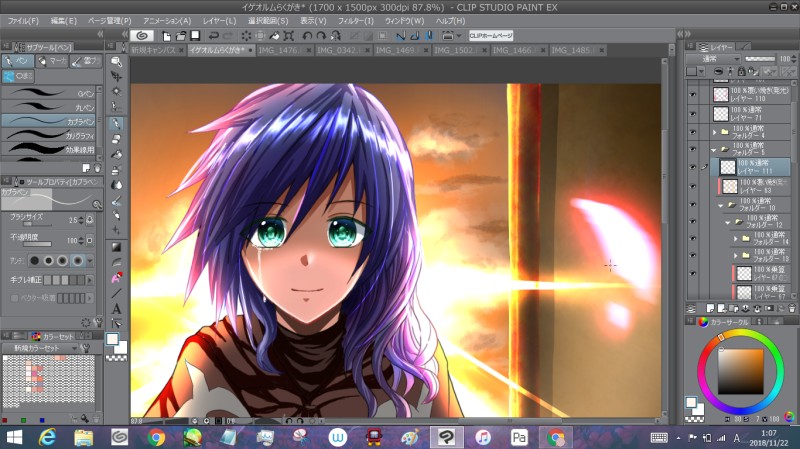Enable vector magnet checkbox in tool property
The height and width of the screenshot is (449, 800).
pos(14,297)
